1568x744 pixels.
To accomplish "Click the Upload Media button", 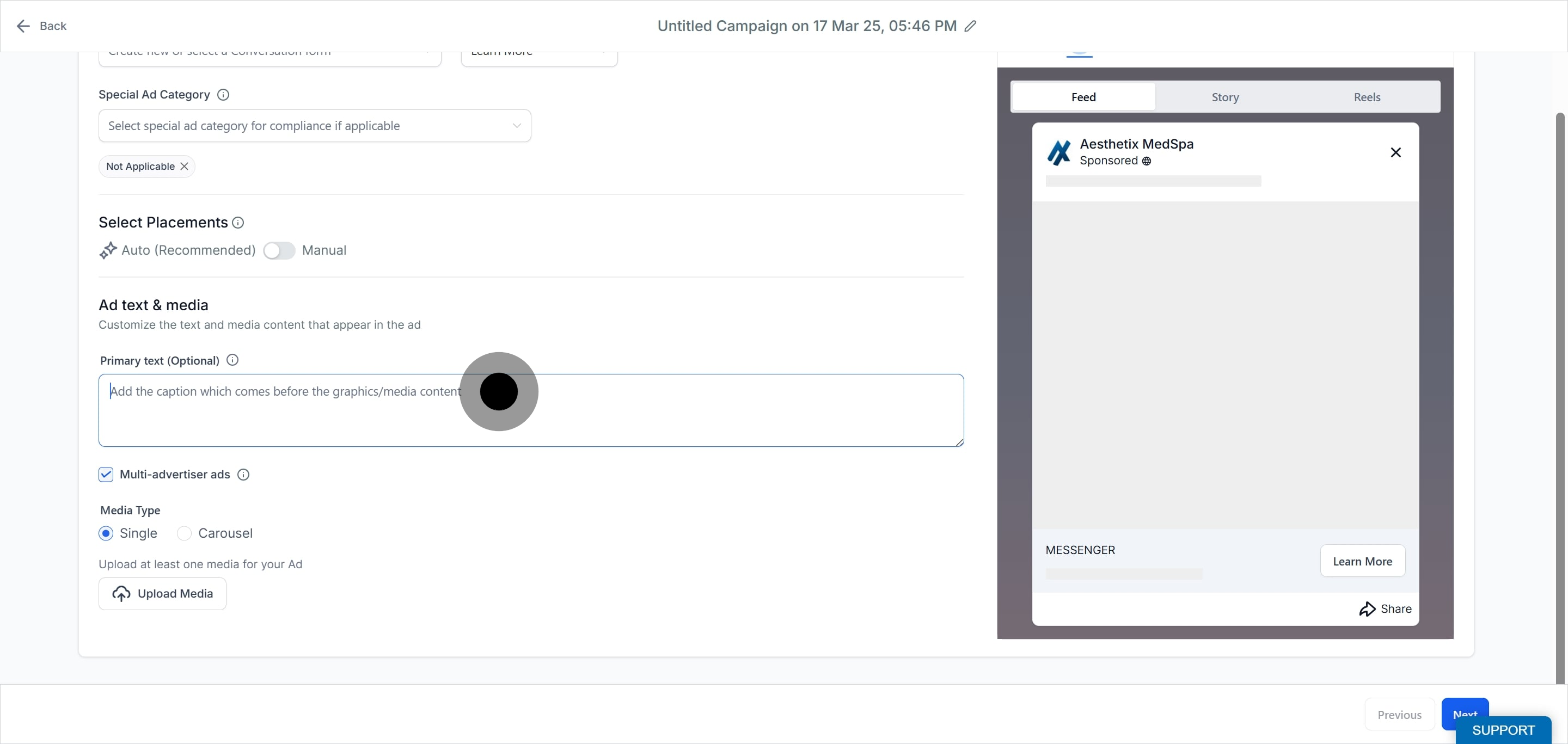I will coord(163,594).
